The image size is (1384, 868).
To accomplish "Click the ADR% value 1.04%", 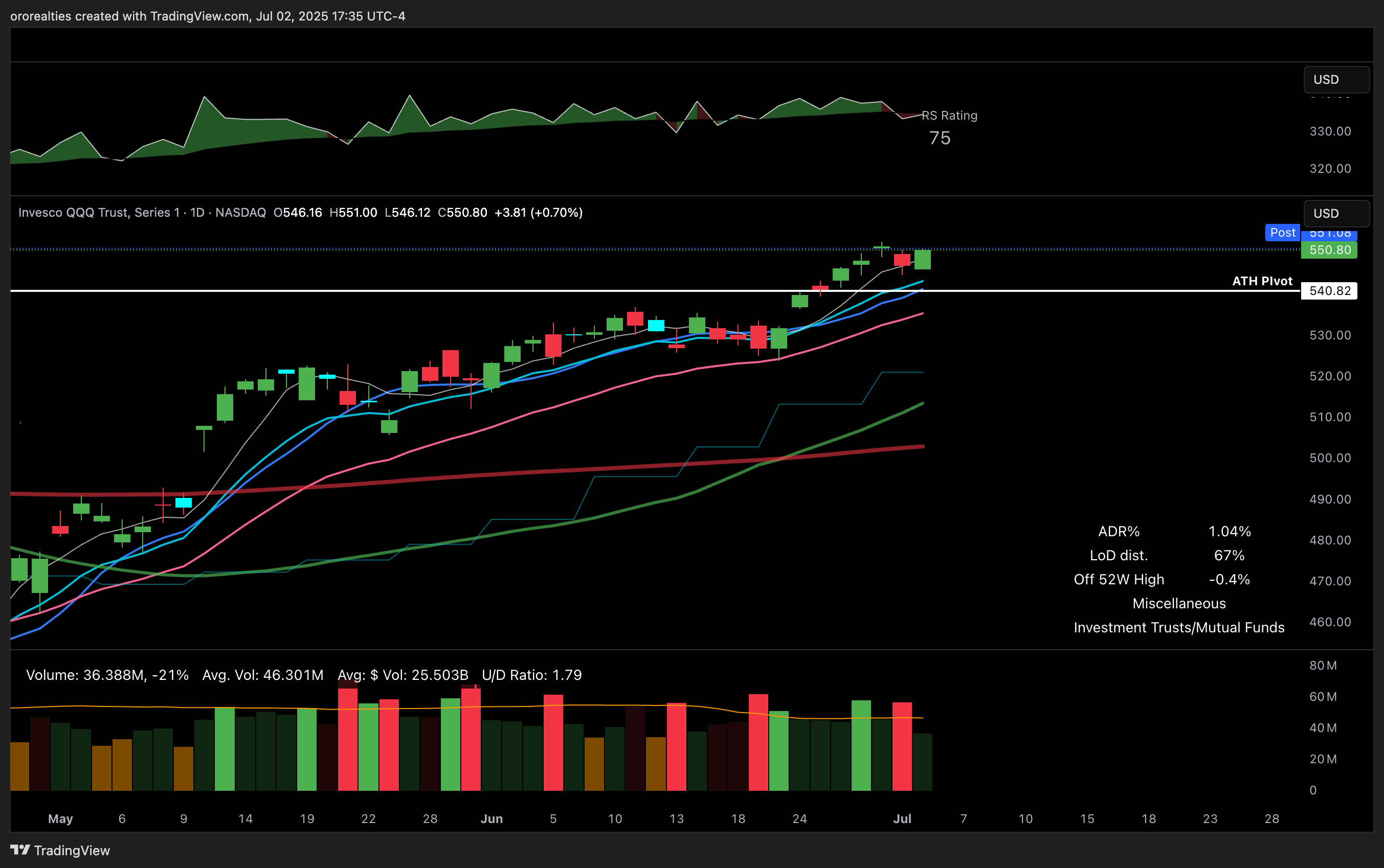I will point(1230,532).
